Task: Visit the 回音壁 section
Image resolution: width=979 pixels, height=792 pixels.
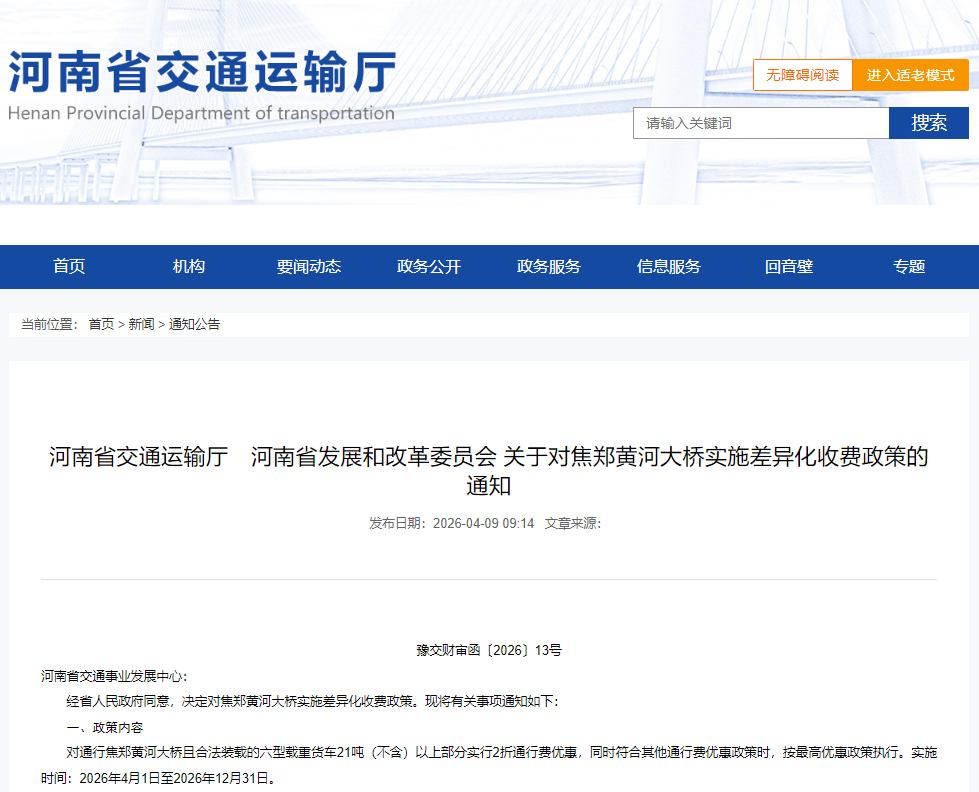Action: click(x=790, y=267)
